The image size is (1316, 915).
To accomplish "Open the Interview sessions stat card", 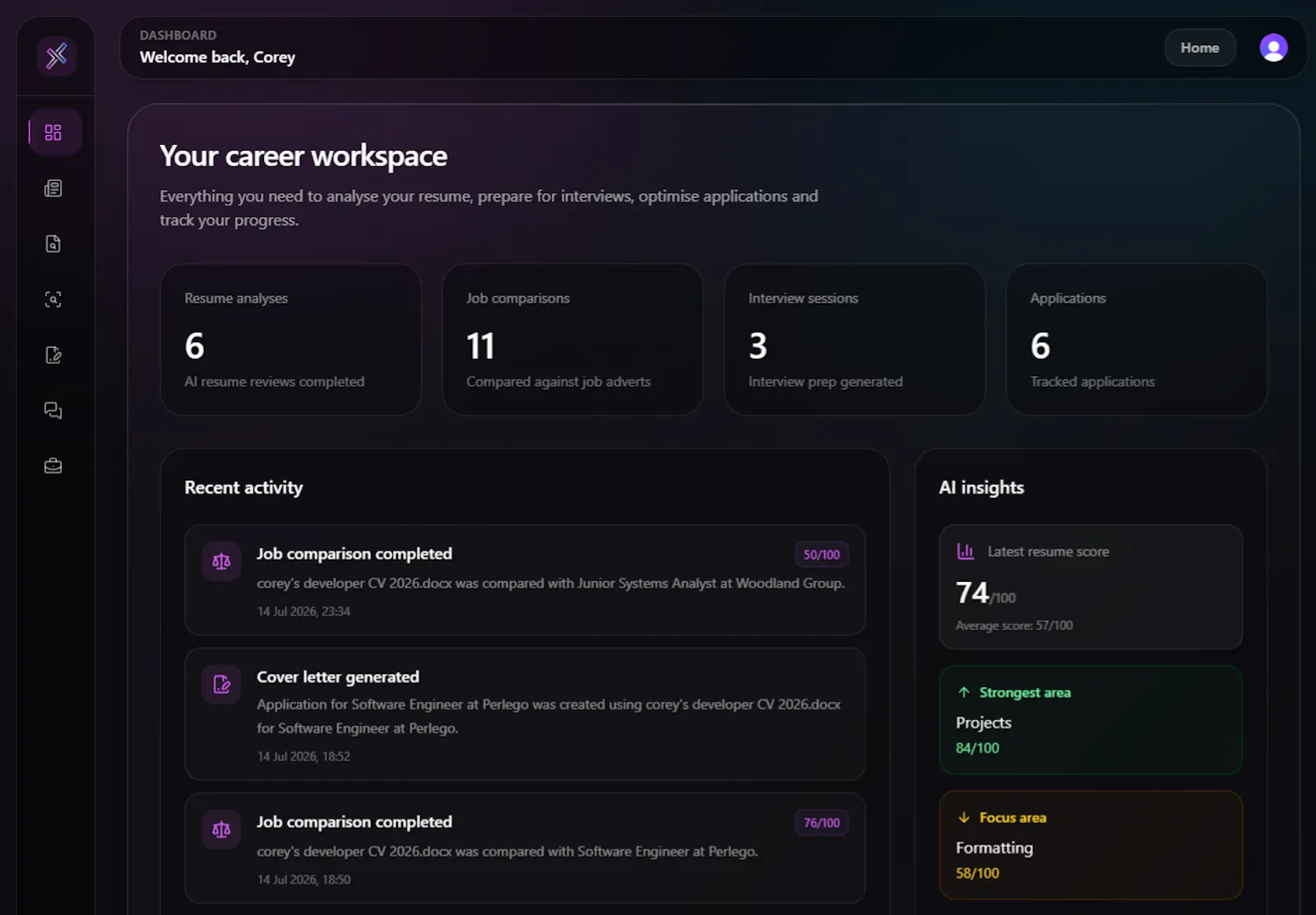I will tap(855, 340).
